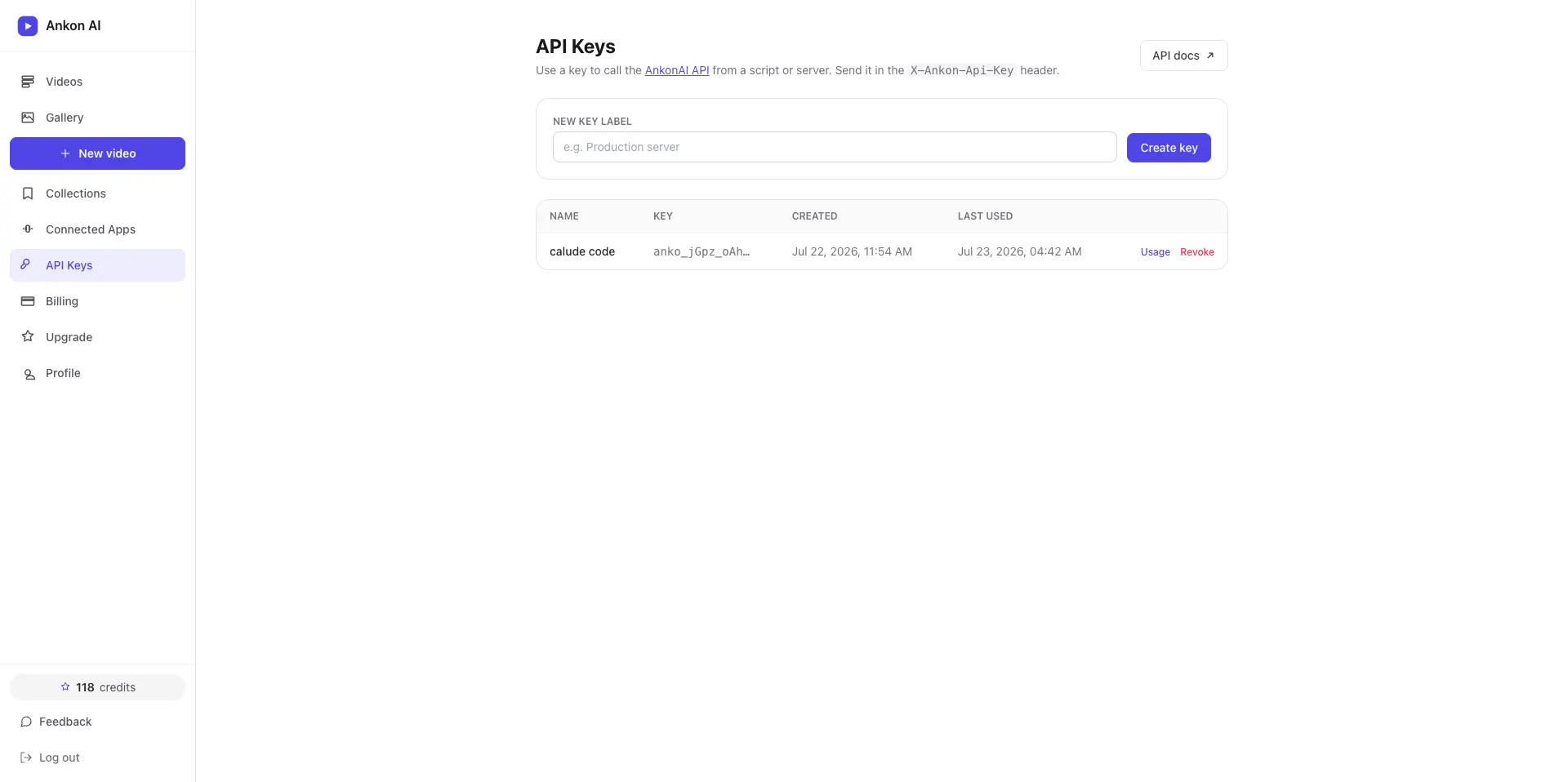This screenshot has width=1568, height=782.
Task: Click the KEY column header
Action: (663, 216)
